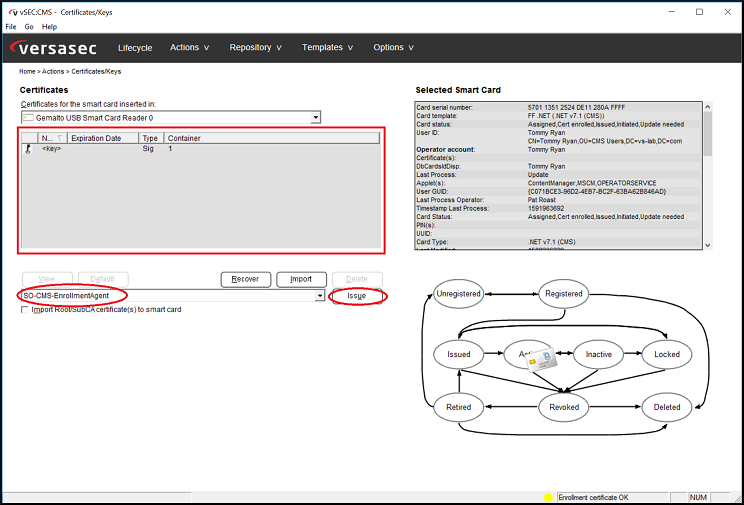The image size is (744, 505).
Task: Open the Templates dropdown menu
Action: [327, 47]
